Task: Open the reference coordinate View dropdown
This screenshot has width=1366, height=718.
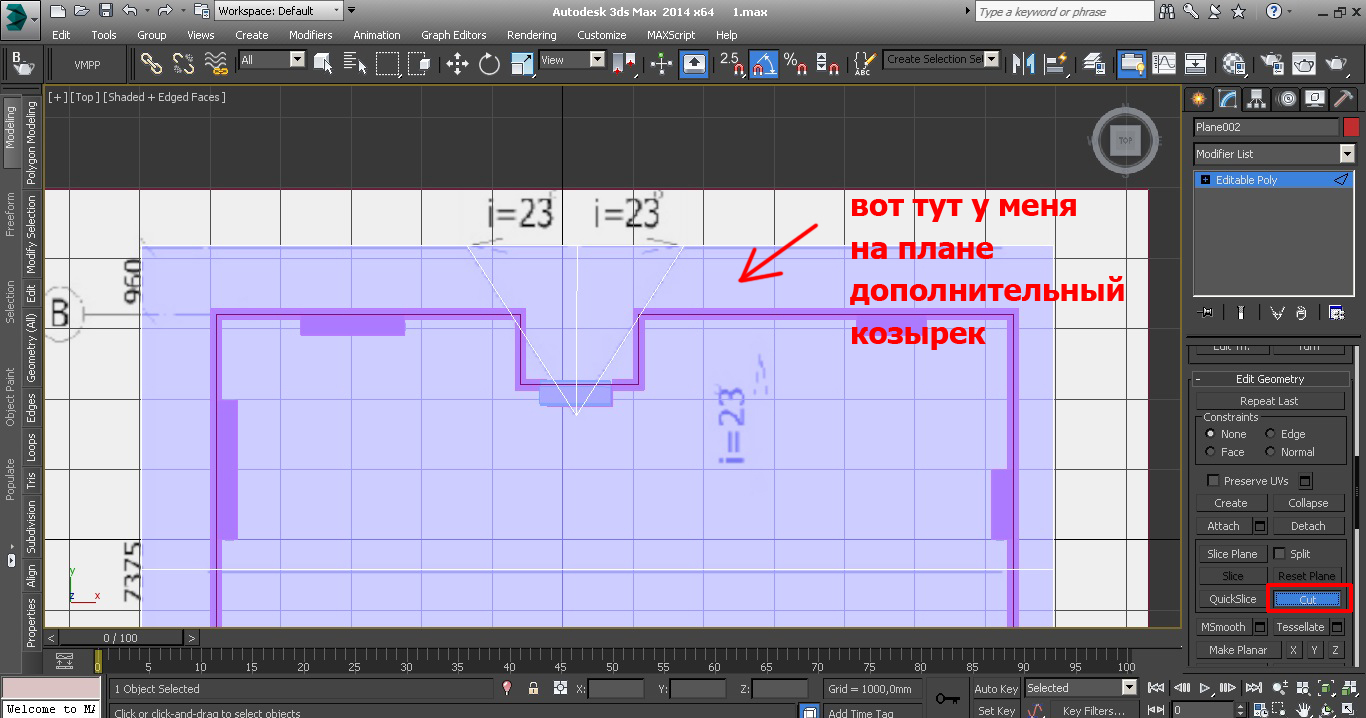Action: [x=572, y=60]
